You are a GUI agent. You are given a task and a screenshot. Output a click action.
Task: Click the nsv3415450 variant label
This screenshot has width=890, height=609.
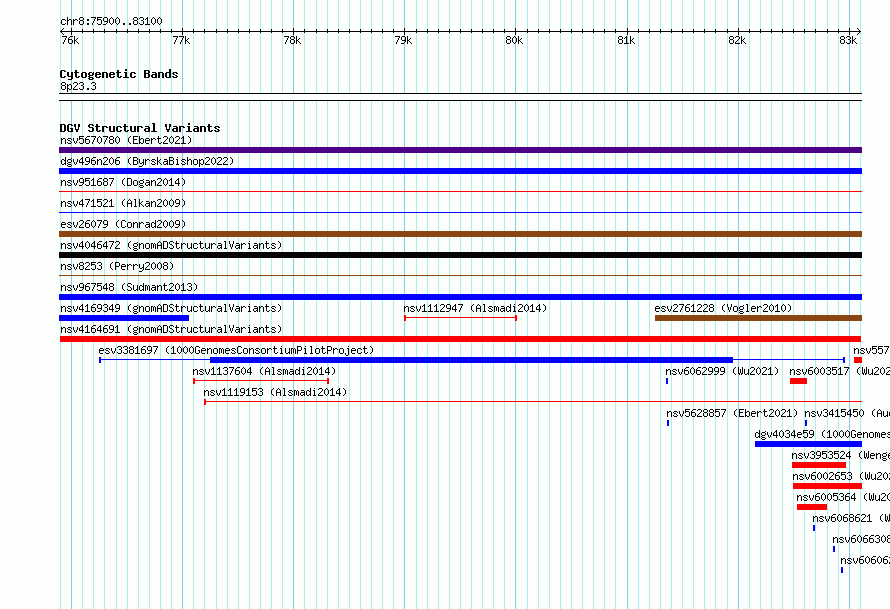[x=847, y=413]
